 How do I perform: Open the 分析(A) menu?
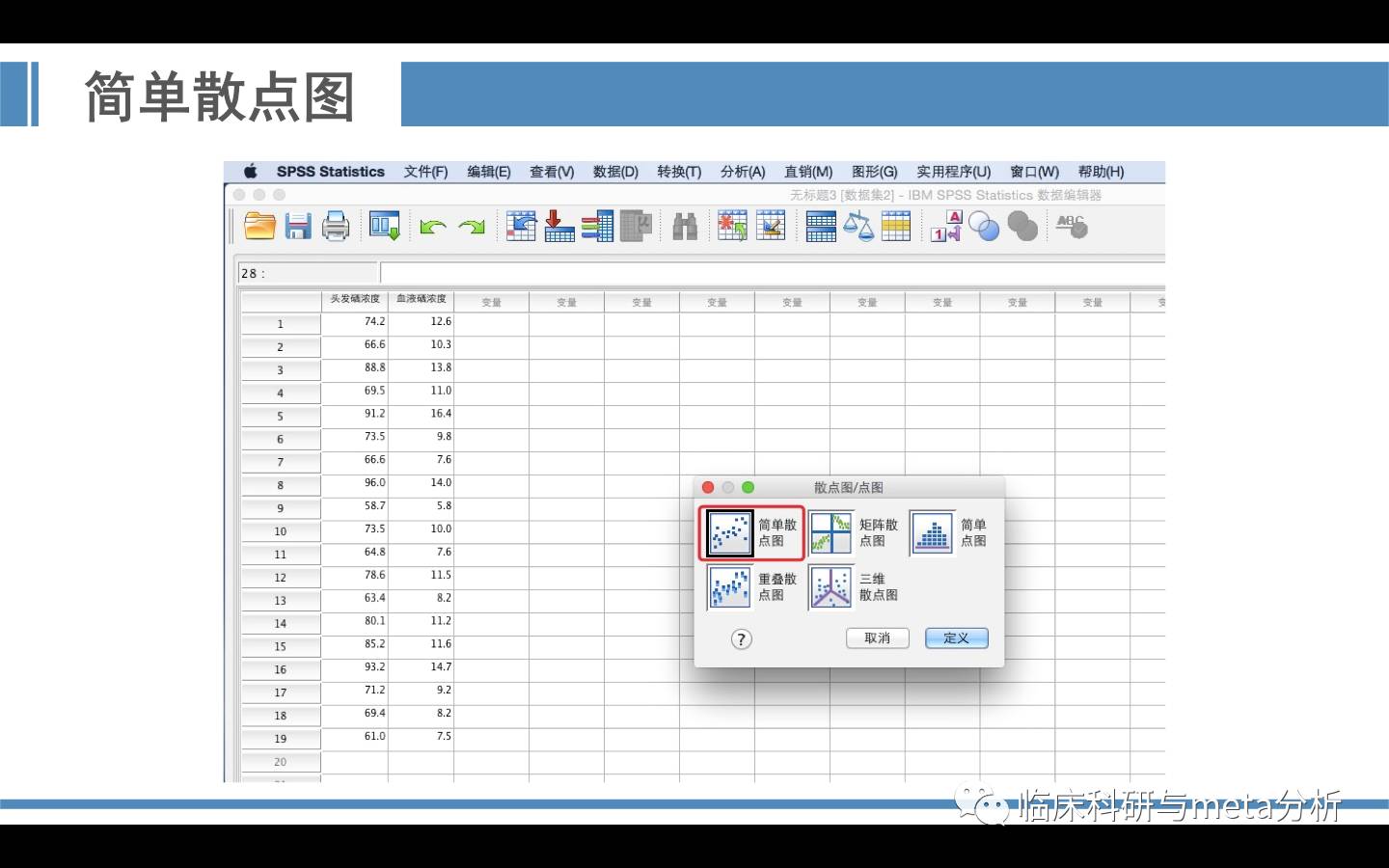743,172
